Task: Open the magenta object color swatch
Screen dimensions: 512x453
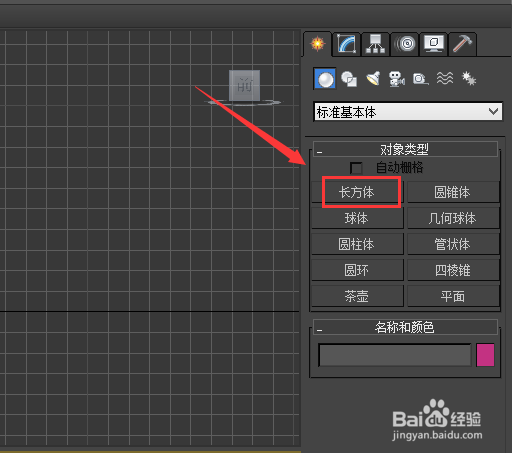Action: click(485, 355)
